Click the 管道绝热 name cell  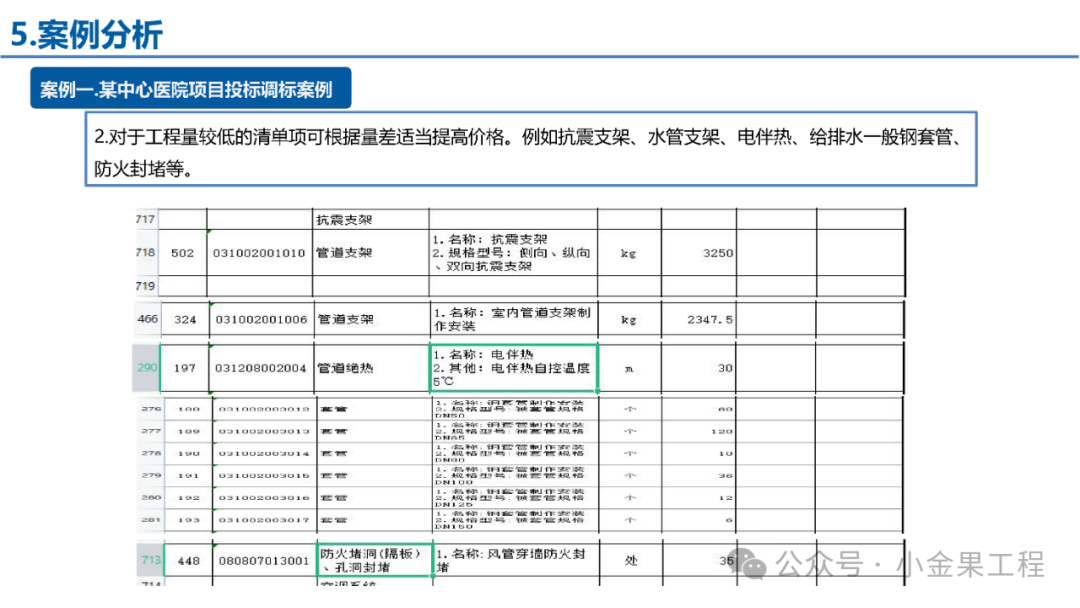[372, 368]
